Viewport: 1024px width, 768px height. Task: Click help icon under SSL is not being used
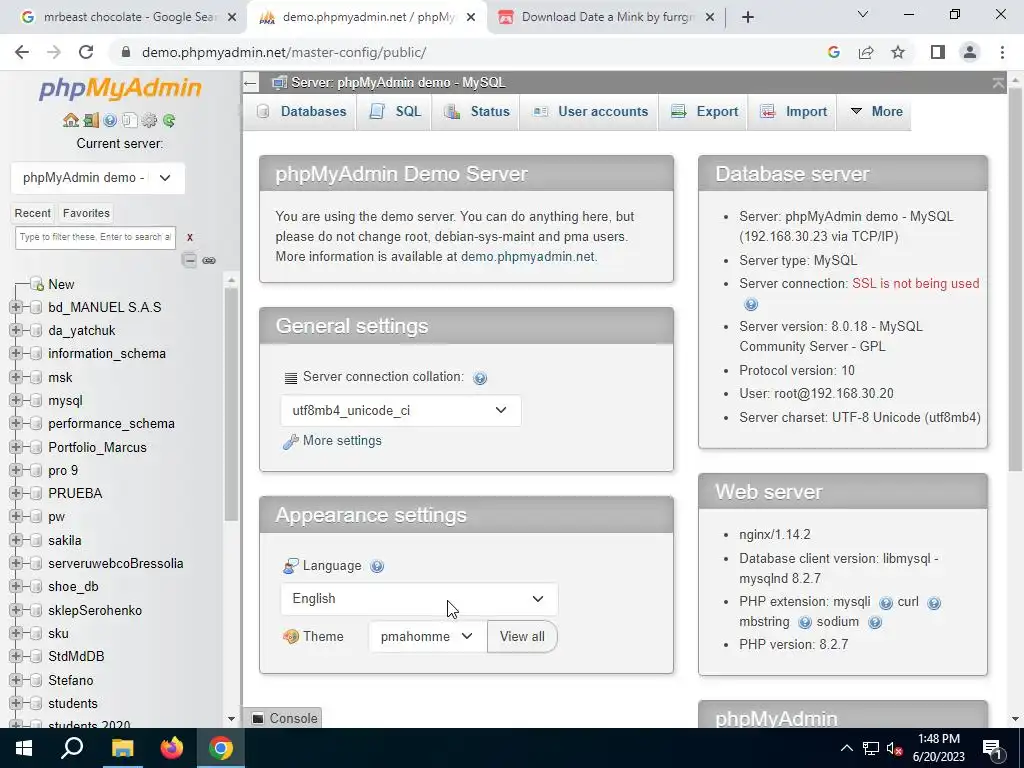(x=751, y=304)
